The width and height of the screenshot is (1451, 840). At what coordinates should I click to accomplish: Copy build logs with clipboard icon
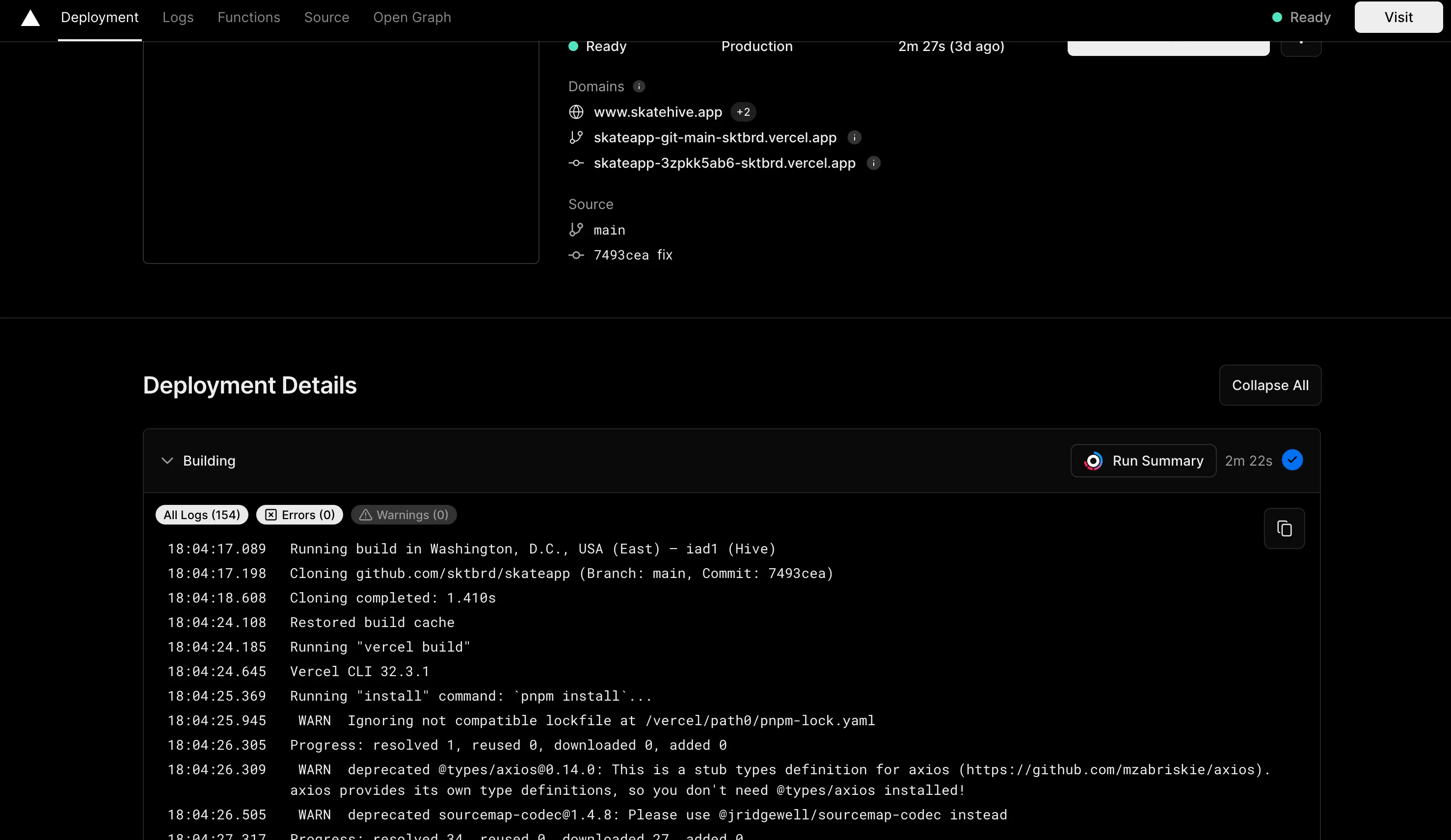[1284, 528]
